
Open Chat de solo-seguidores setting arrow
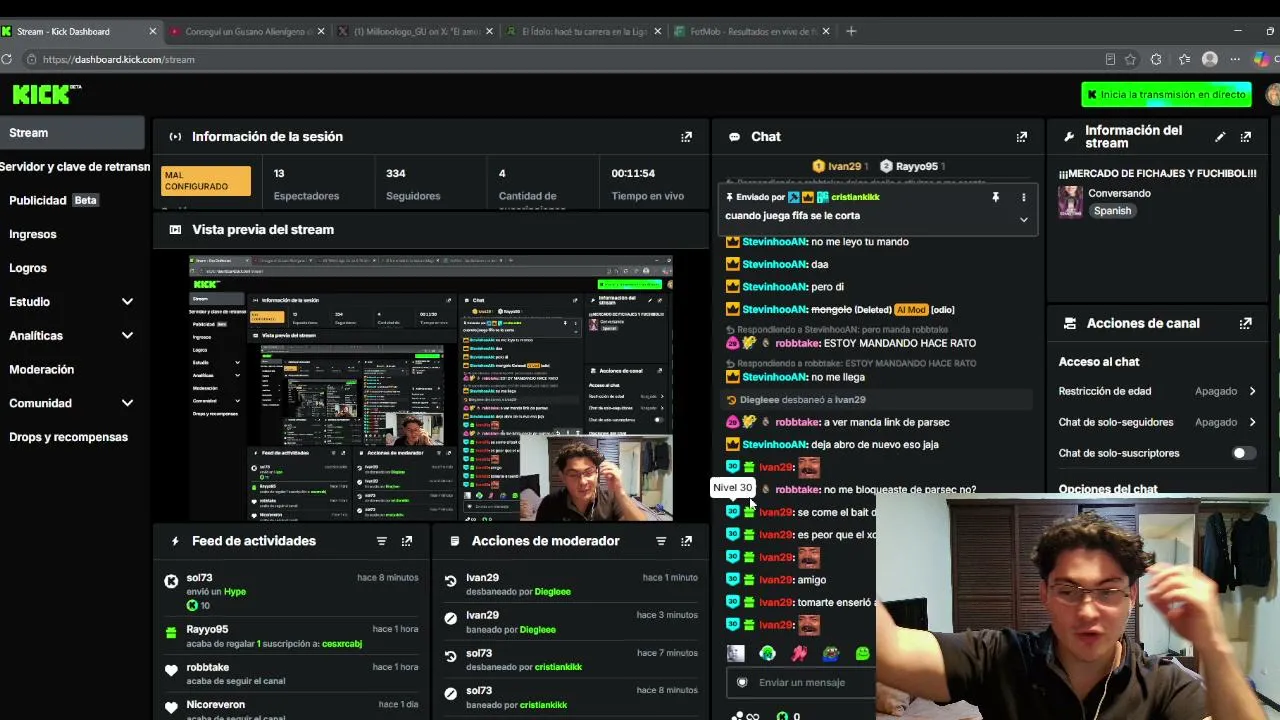pyautogui.click(x=1252, y=422)
